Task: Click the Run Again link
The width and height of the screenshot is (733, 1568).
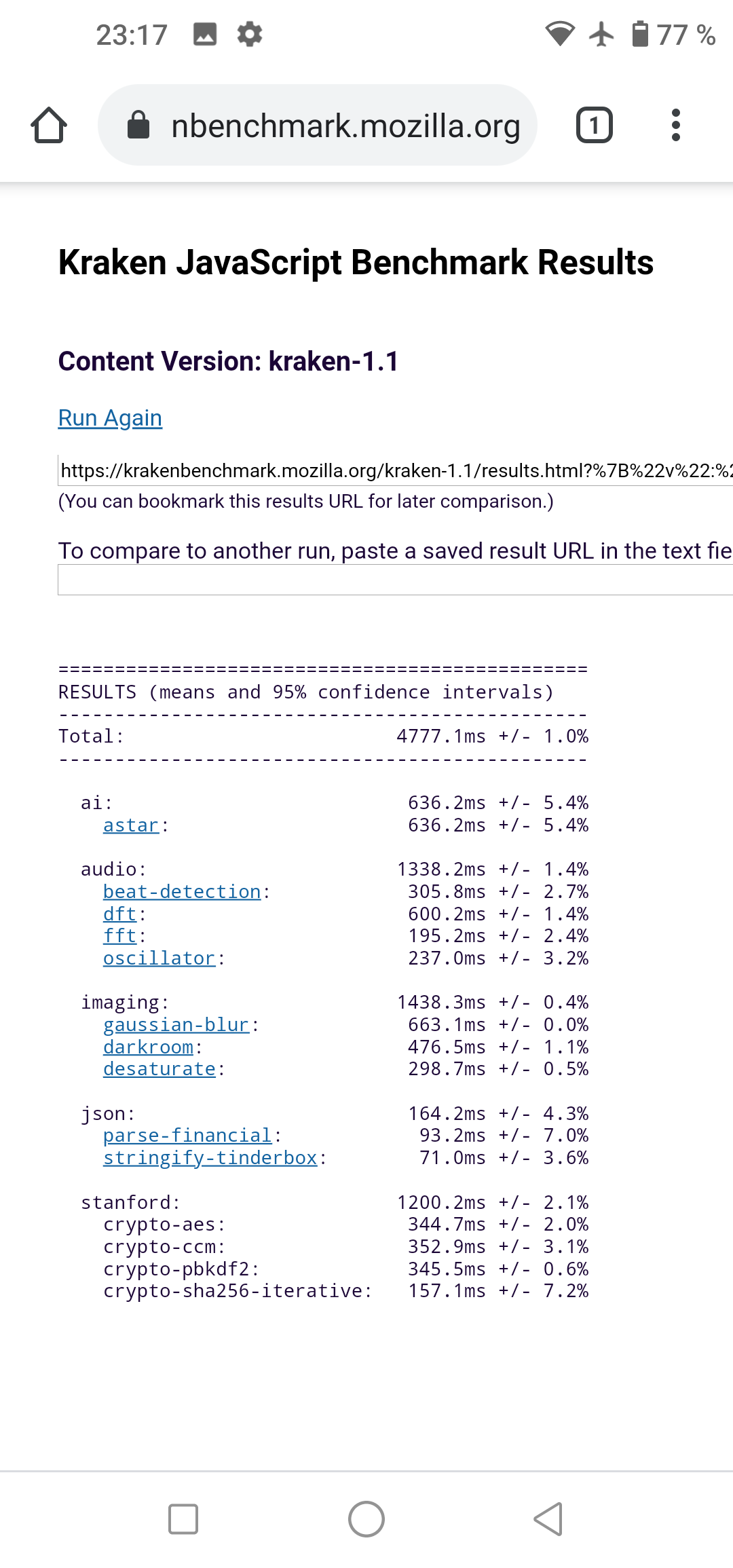Action: (x=110, y=418)
